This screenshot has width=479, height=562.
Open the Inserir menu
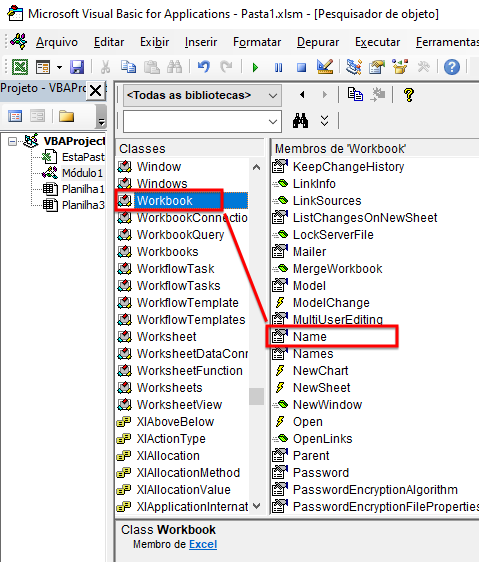pyautogui.click(x=201, y=42)
